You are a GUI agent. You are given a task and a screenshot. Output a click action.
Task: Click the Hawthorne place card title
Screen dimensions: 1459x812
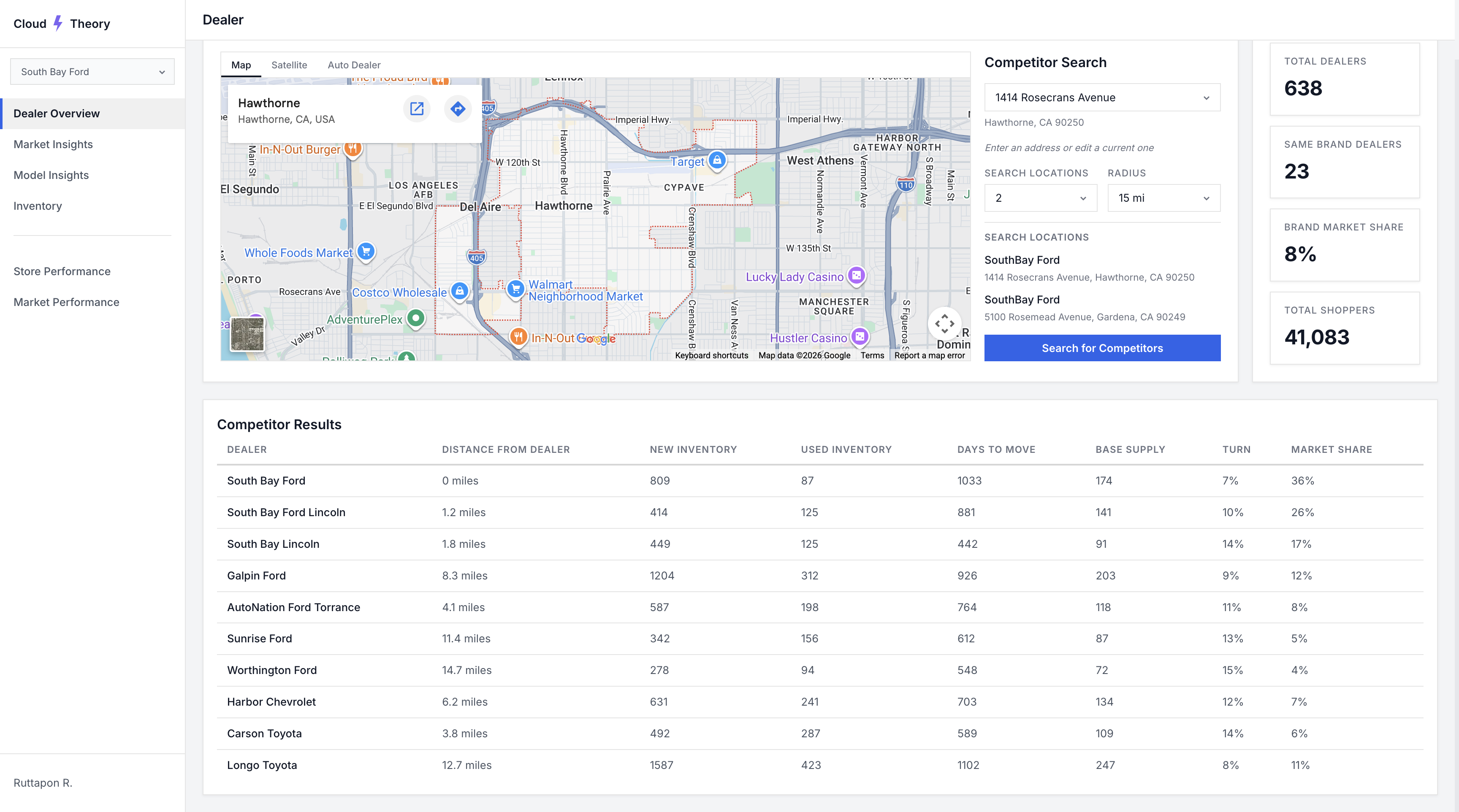[269, 103]
